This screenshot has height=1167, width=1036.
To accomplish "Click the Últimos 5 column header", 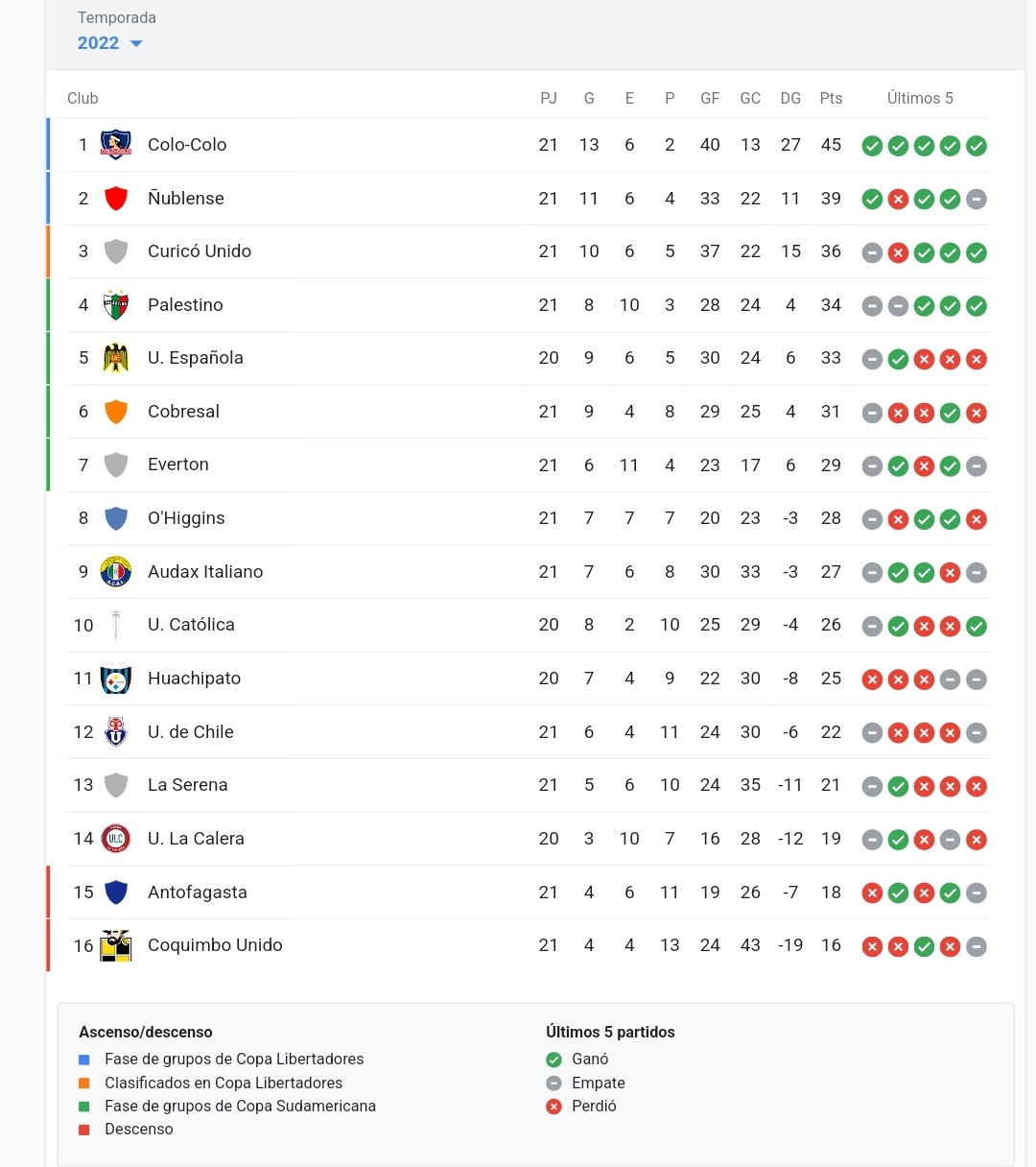I will 920,98.
